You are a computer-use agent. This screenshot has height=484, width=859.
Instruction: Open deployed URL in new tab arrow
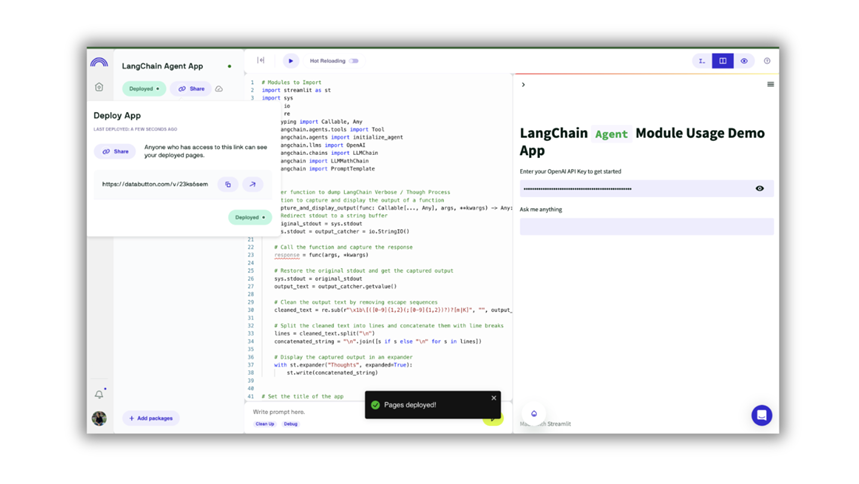coord(253,185)
